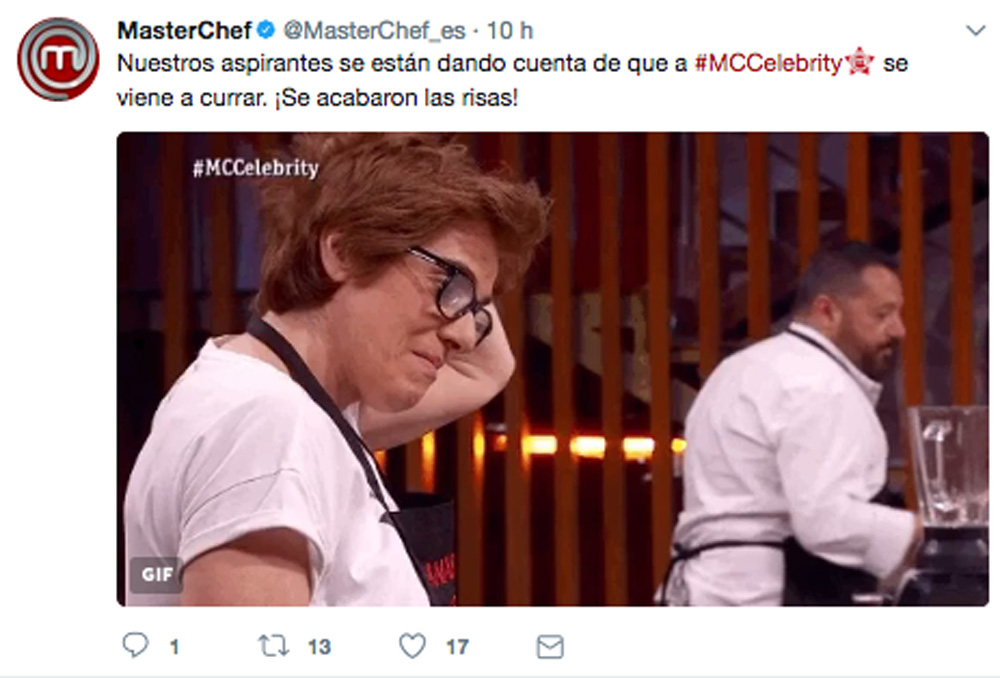
Task: Send tweet via direct message envelope icon
Action: pyautogui.click(x=550, y=647)
